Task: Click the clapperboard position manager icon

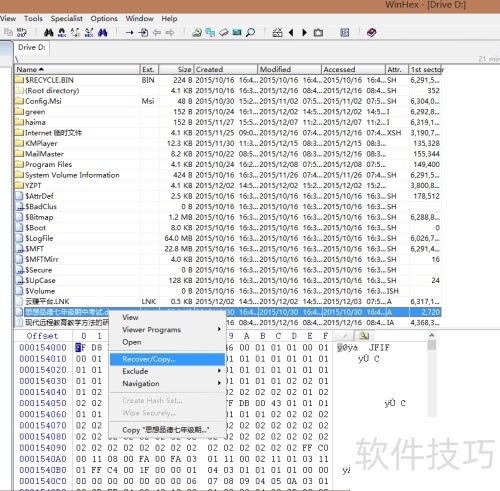Action: [x=277, y=32]
